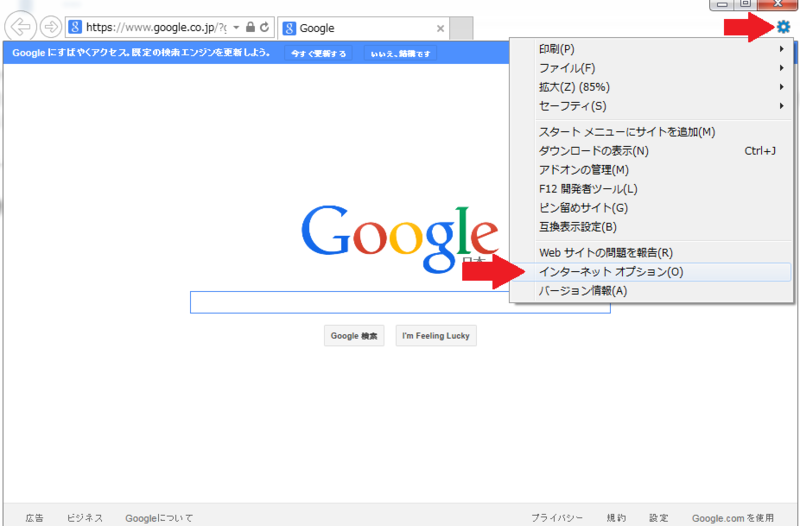Click the gear Tools icon
Screen dimensions: 800x526
[783, 27]
